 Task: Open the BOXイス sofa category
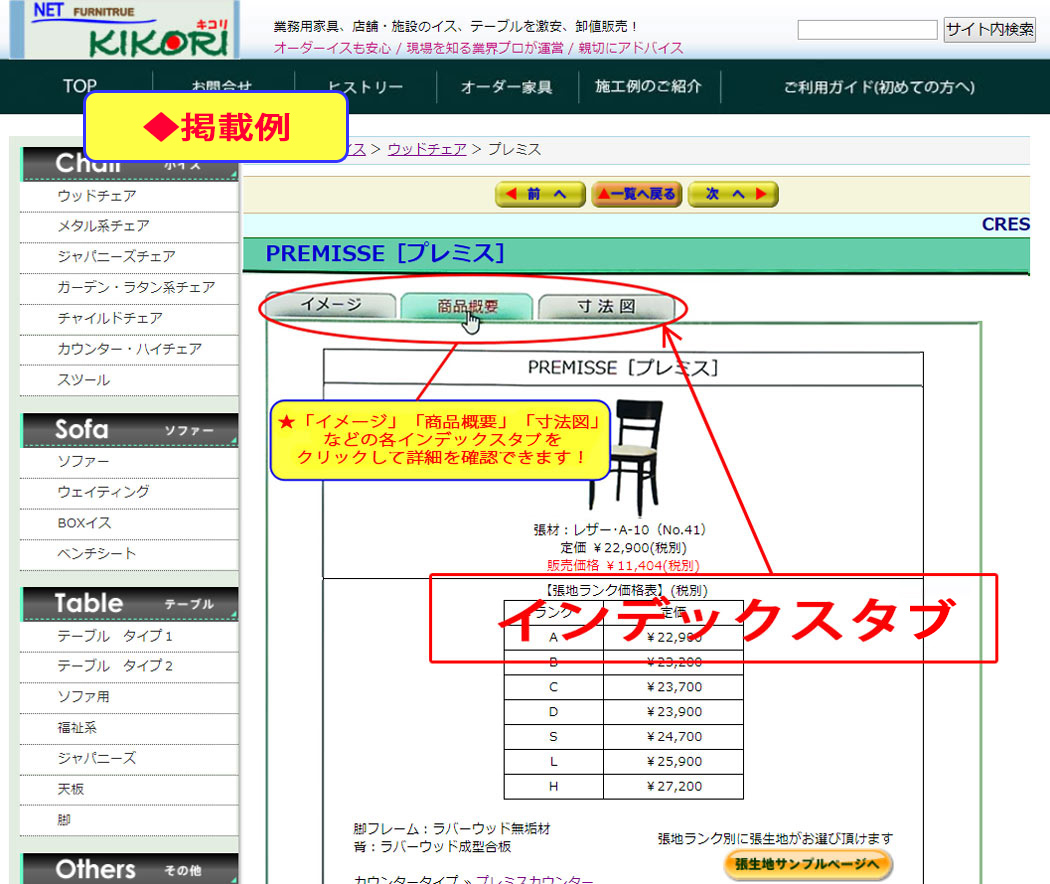[84, 523]
